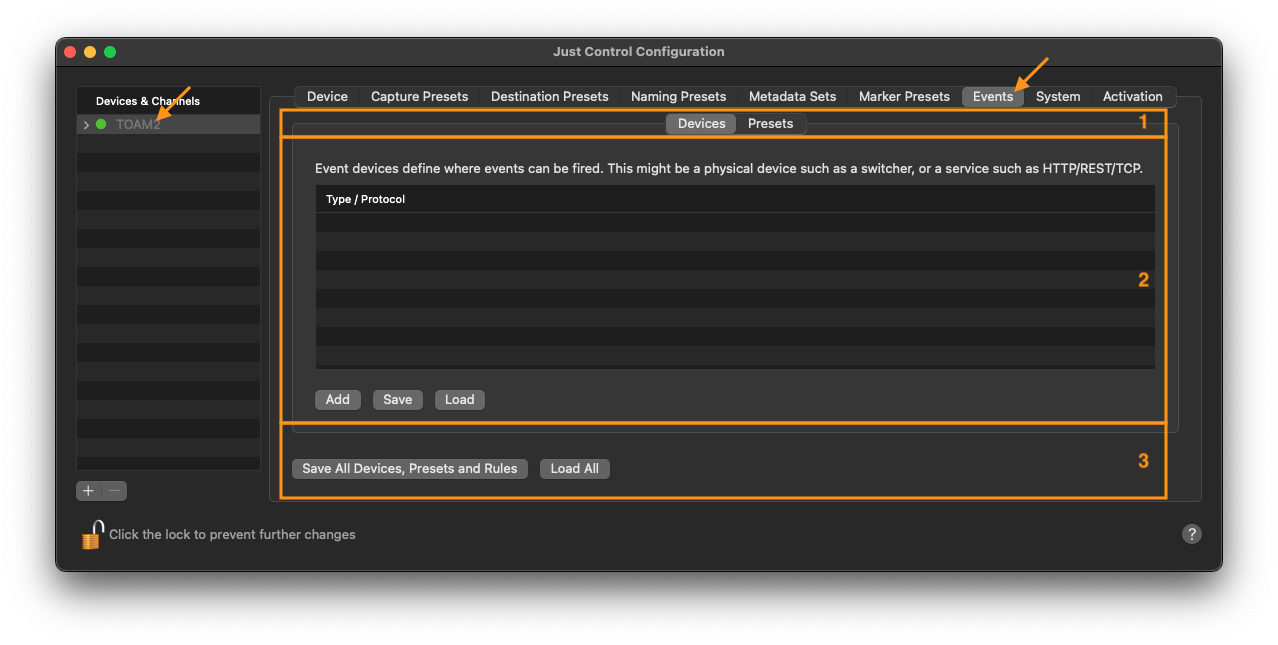Viewport: 1278px width, 645px height.
Task: Select the Events tab
Action: tap(993, 97)
